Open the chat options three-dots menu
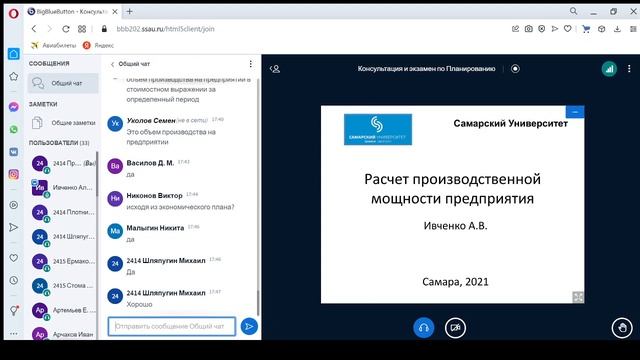This screenshot has width=640, height=360. point(251,64)
